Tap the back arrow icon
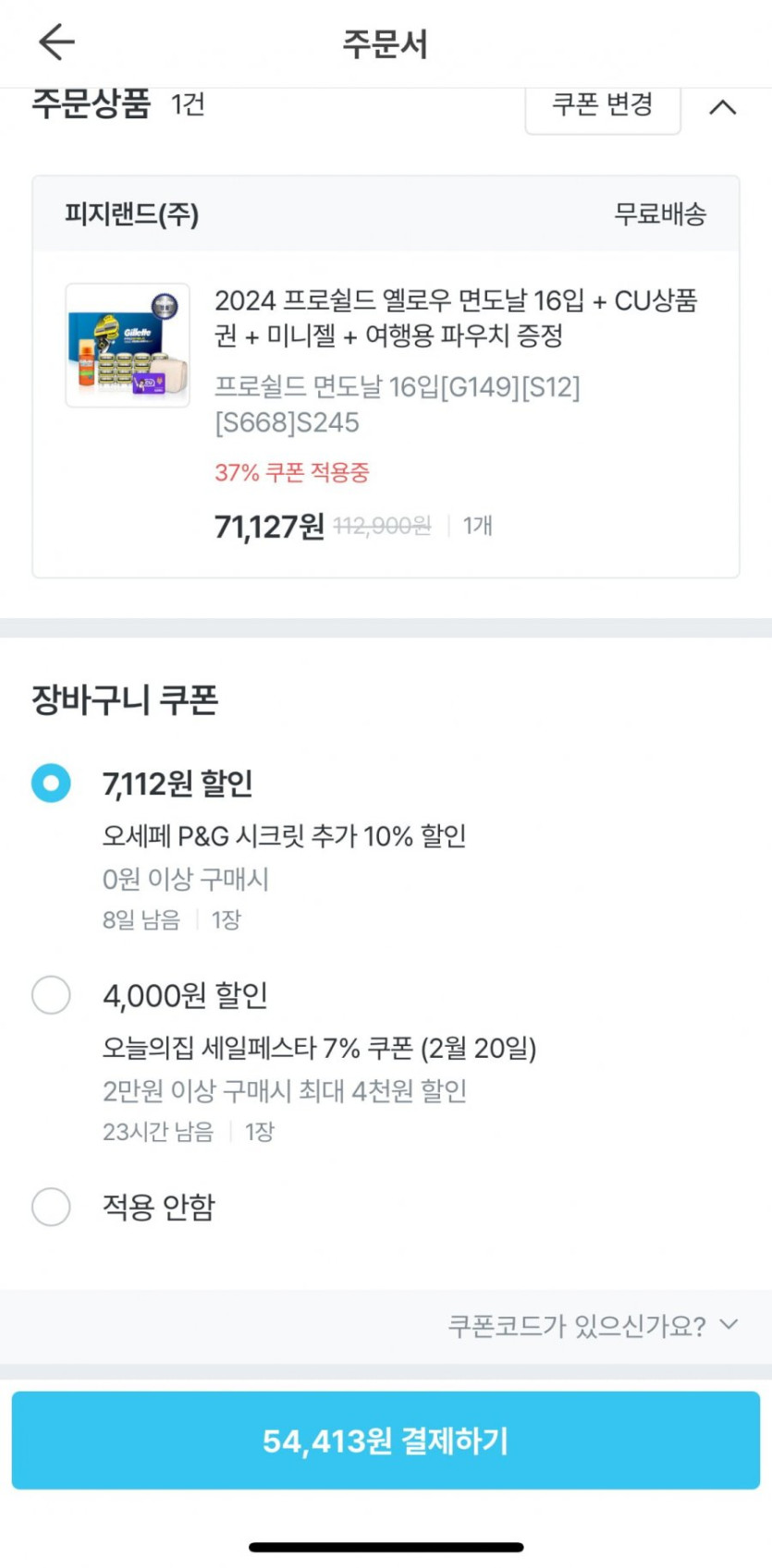 (55, 43)
